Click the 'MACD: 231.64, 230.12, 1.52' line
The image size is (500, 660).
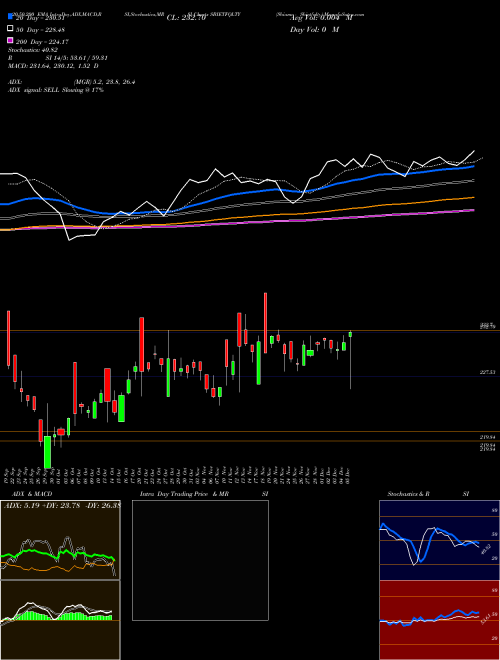tap(53, 66)
